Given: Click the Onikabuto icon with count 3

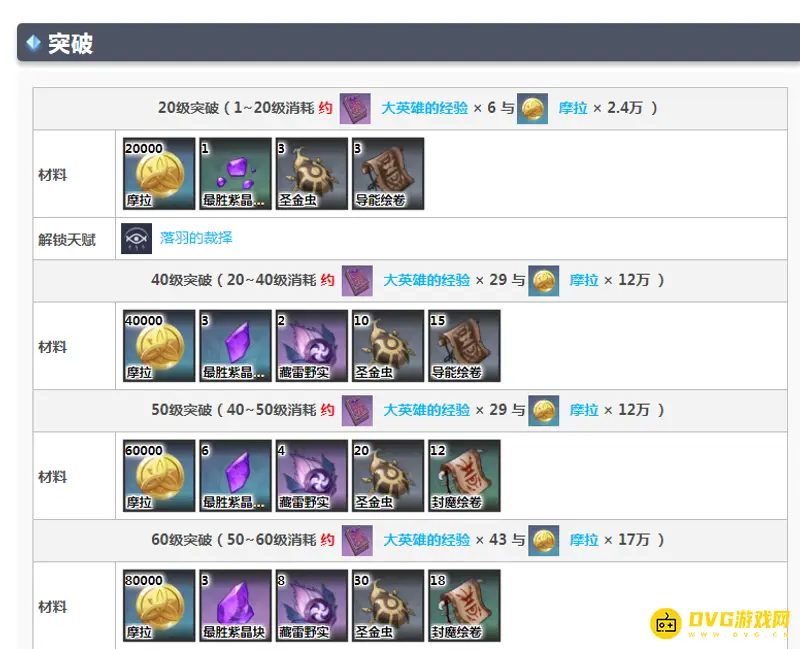Looking at the screenshot, I should (312, 173).
